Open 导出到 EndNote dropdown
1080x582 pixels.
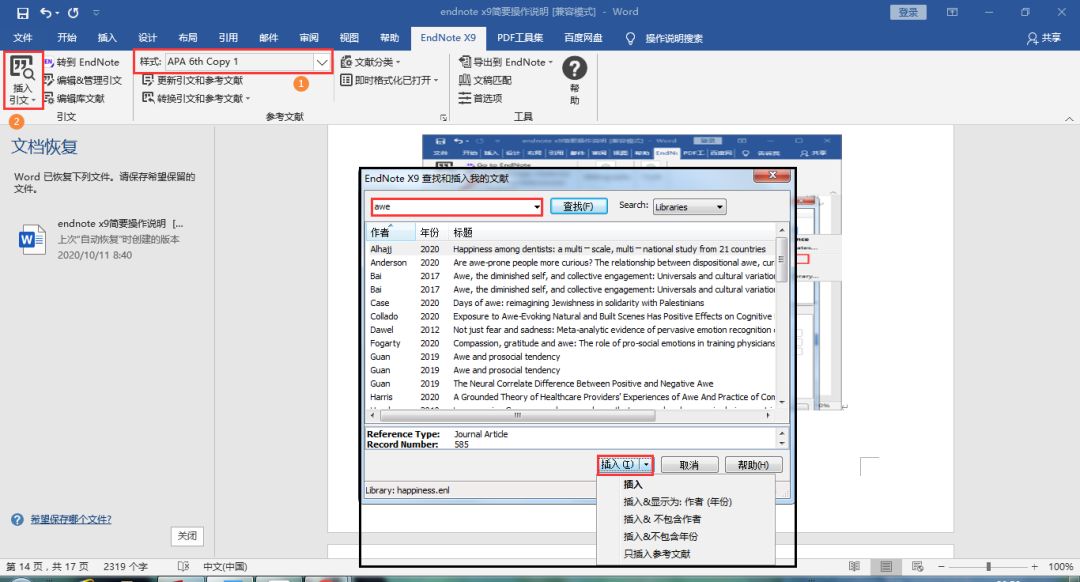coord(506,62)
